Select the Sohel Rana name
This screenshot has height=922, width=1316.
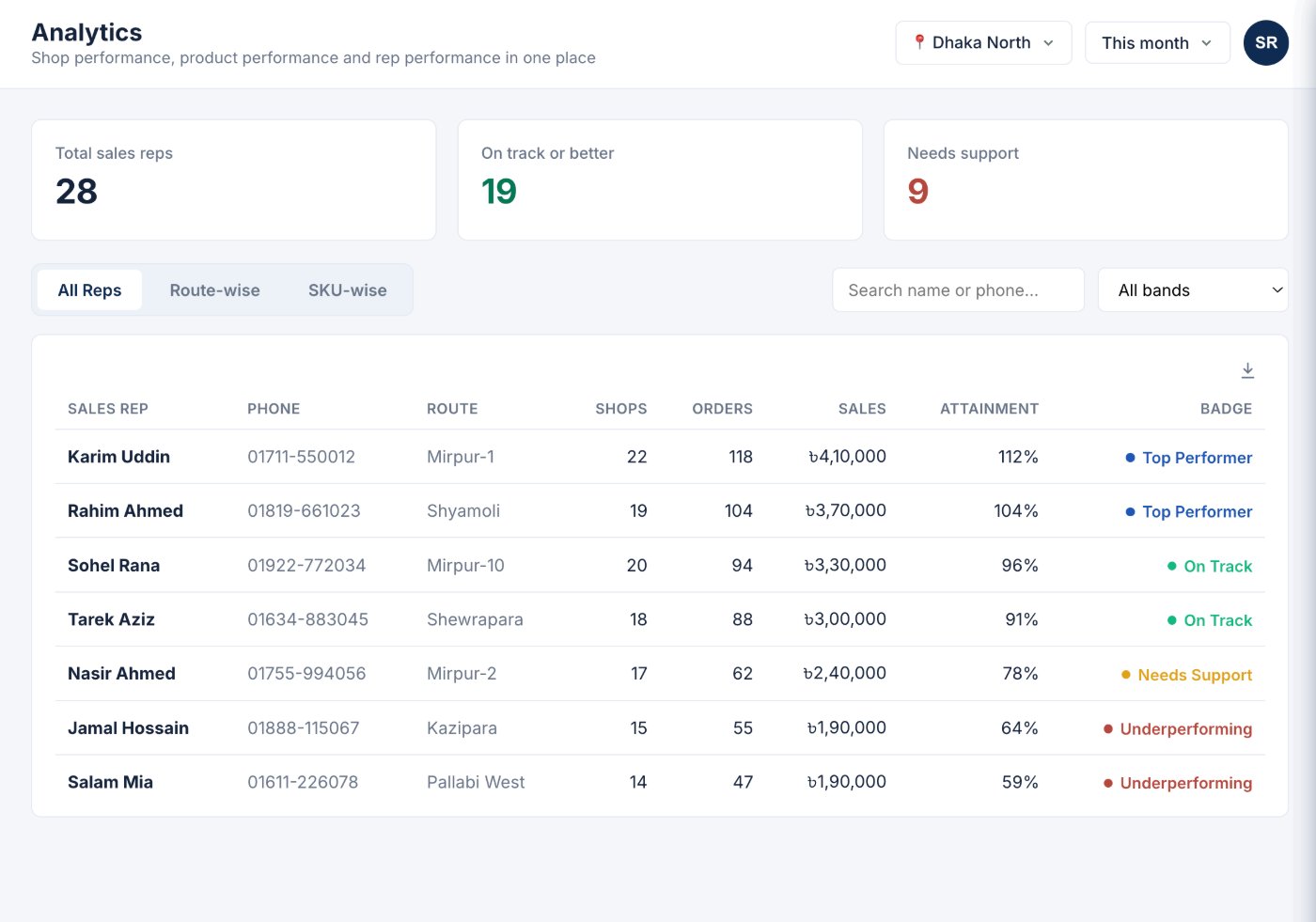coord(114,566)
